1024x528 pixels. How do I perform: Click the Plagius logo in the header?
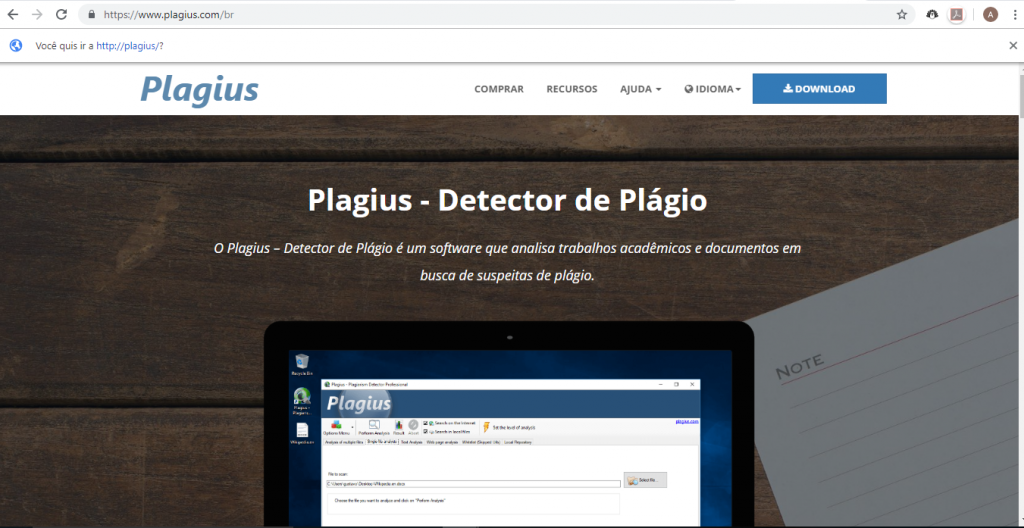click(x=199, y=91)
